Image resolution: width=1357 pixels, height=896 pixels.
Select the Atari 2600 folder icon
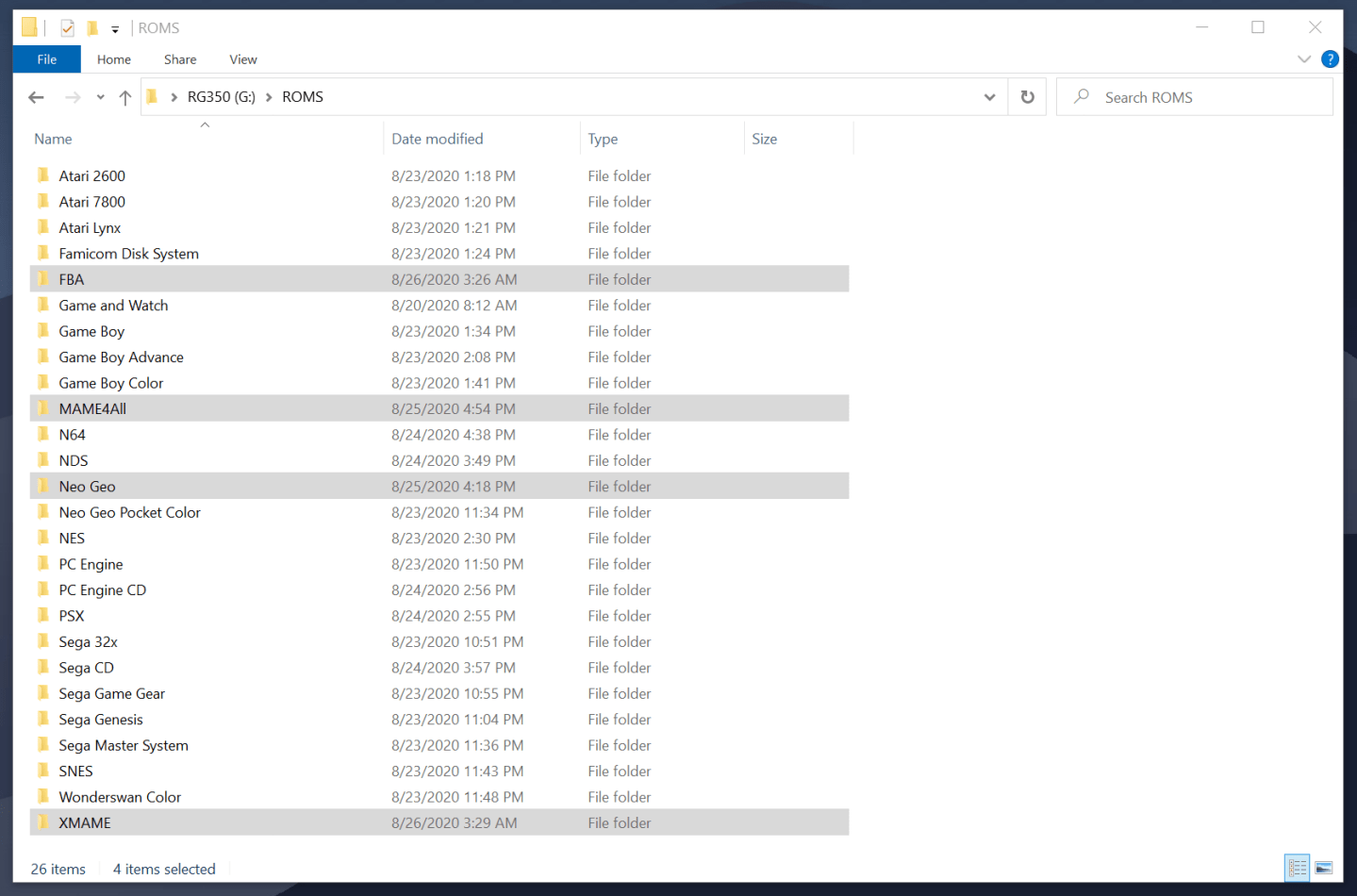(x=43, y=175)
